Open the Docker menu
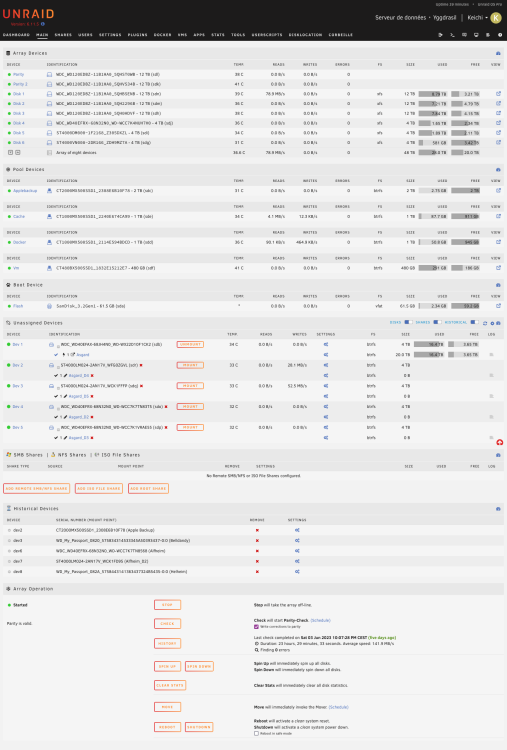The height and width of the screenshot is (750, 507). [162, 35]
